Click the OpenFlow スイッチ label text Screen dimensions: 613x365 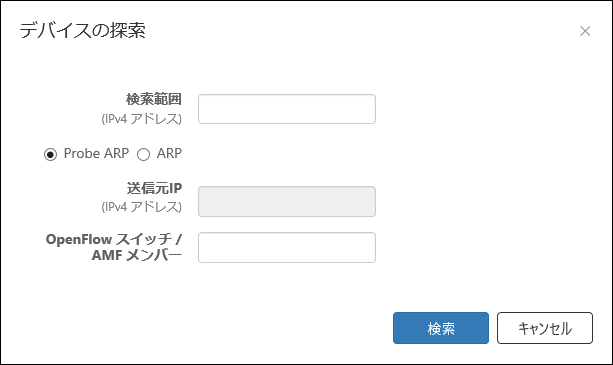point(114,239)
